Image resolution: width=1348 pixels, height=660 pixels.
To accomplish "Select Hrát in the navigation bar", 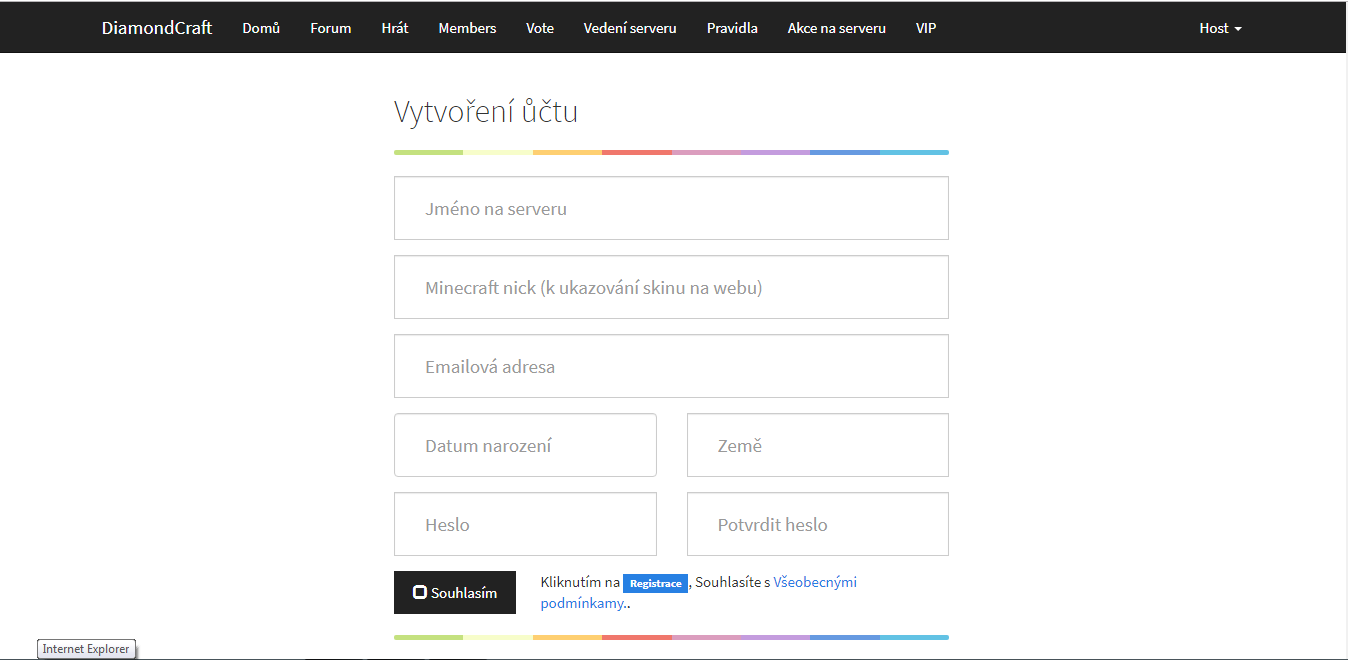I will 395,28.
